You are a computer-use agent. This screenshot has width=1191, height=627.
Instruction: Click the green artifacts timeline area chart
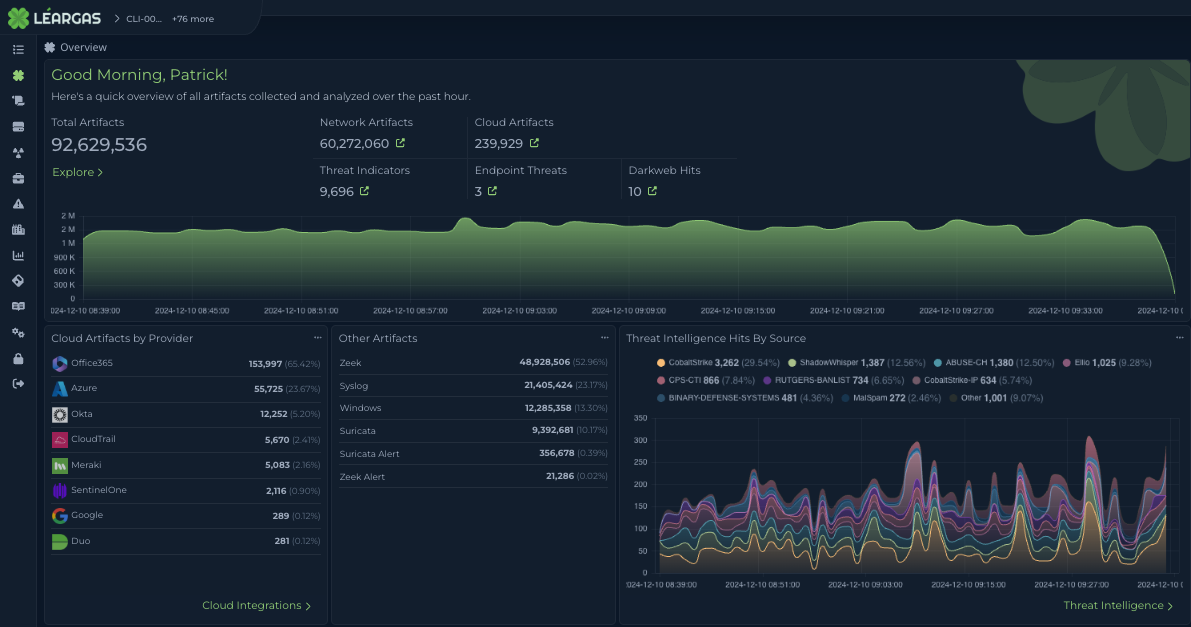[x=629, y=258]
